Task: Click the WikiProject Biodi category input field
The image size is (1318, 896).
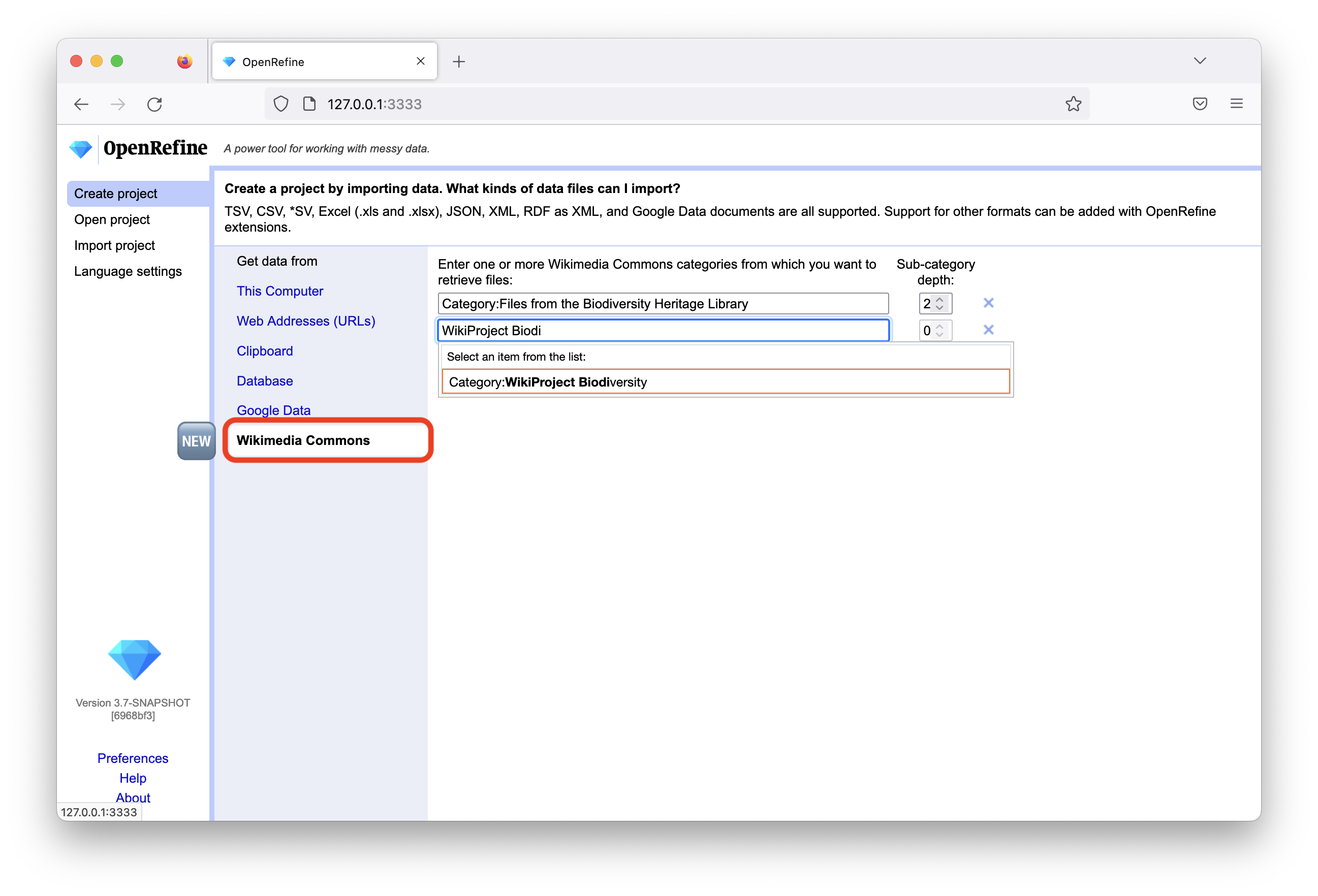Action: click(663, 331)
